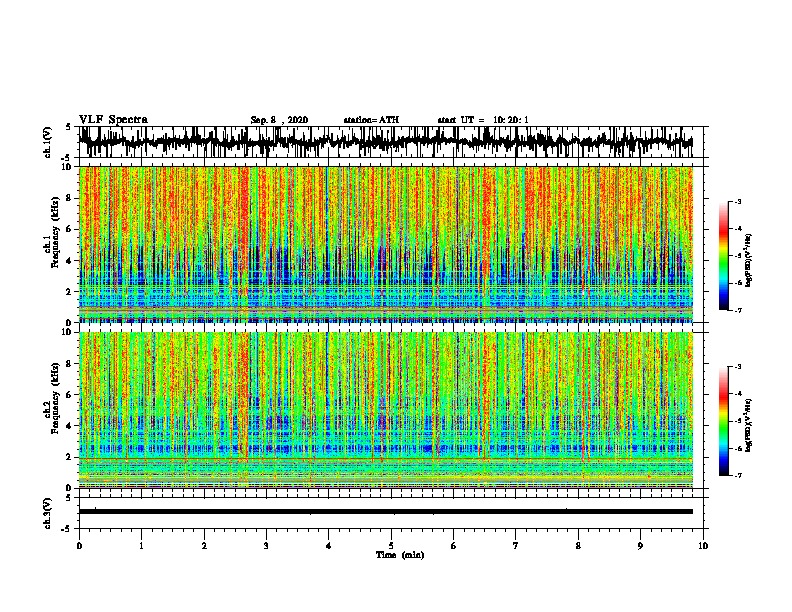Select the "Sep. 8, 2020" date text
792x612 pixels.
(279, 120)
